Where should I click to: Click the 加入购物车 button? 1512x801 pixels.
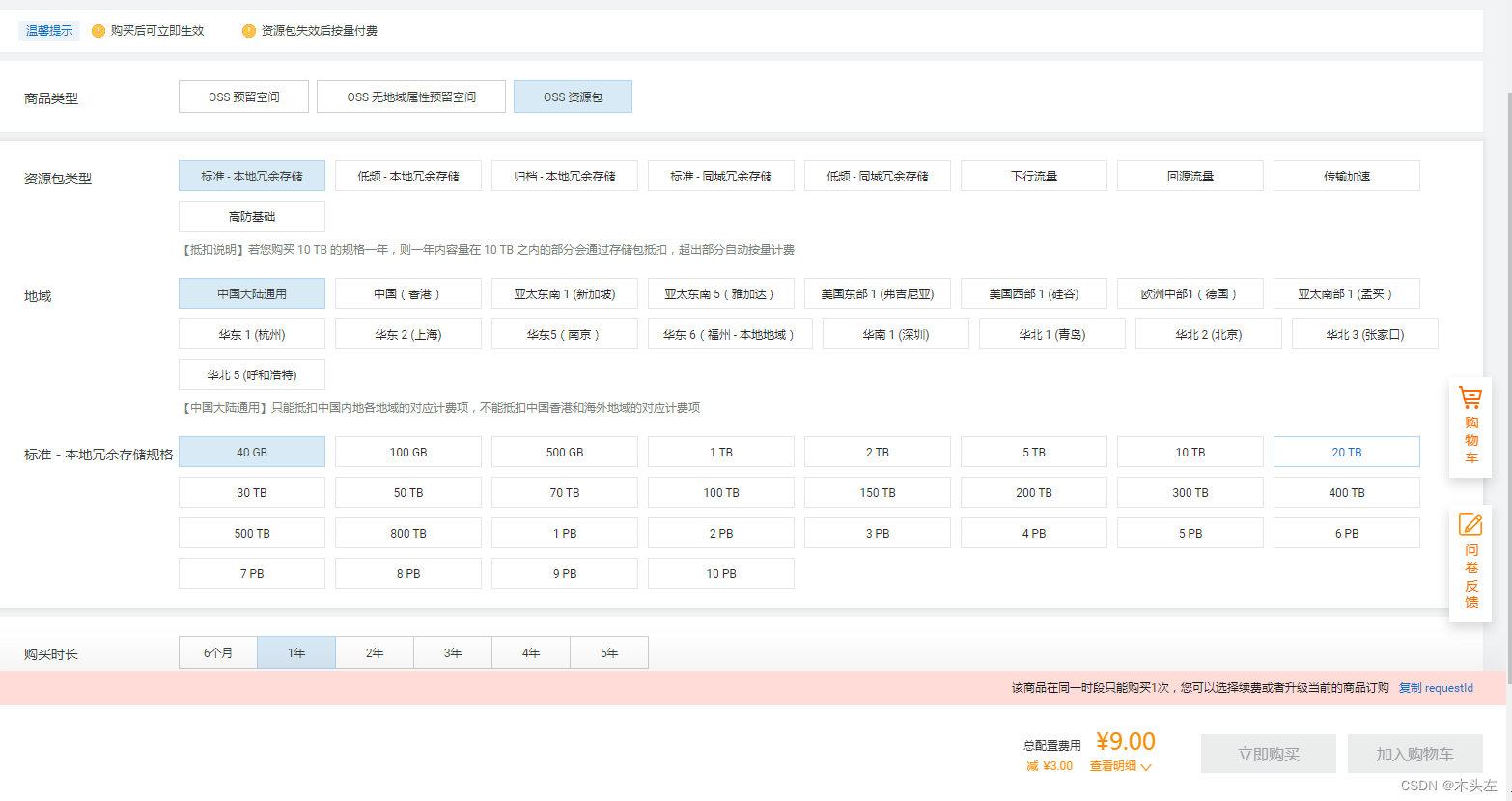(x=1415, y=754)
